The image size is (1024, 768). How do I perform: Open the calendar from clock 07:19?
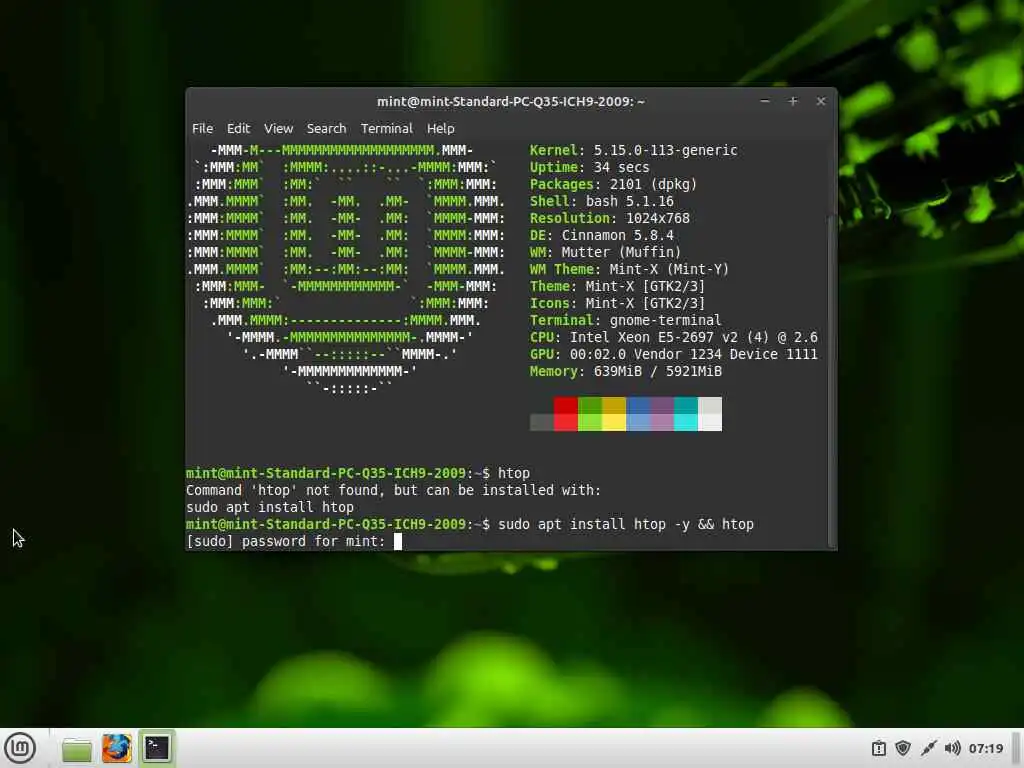[x=985, y=748]
